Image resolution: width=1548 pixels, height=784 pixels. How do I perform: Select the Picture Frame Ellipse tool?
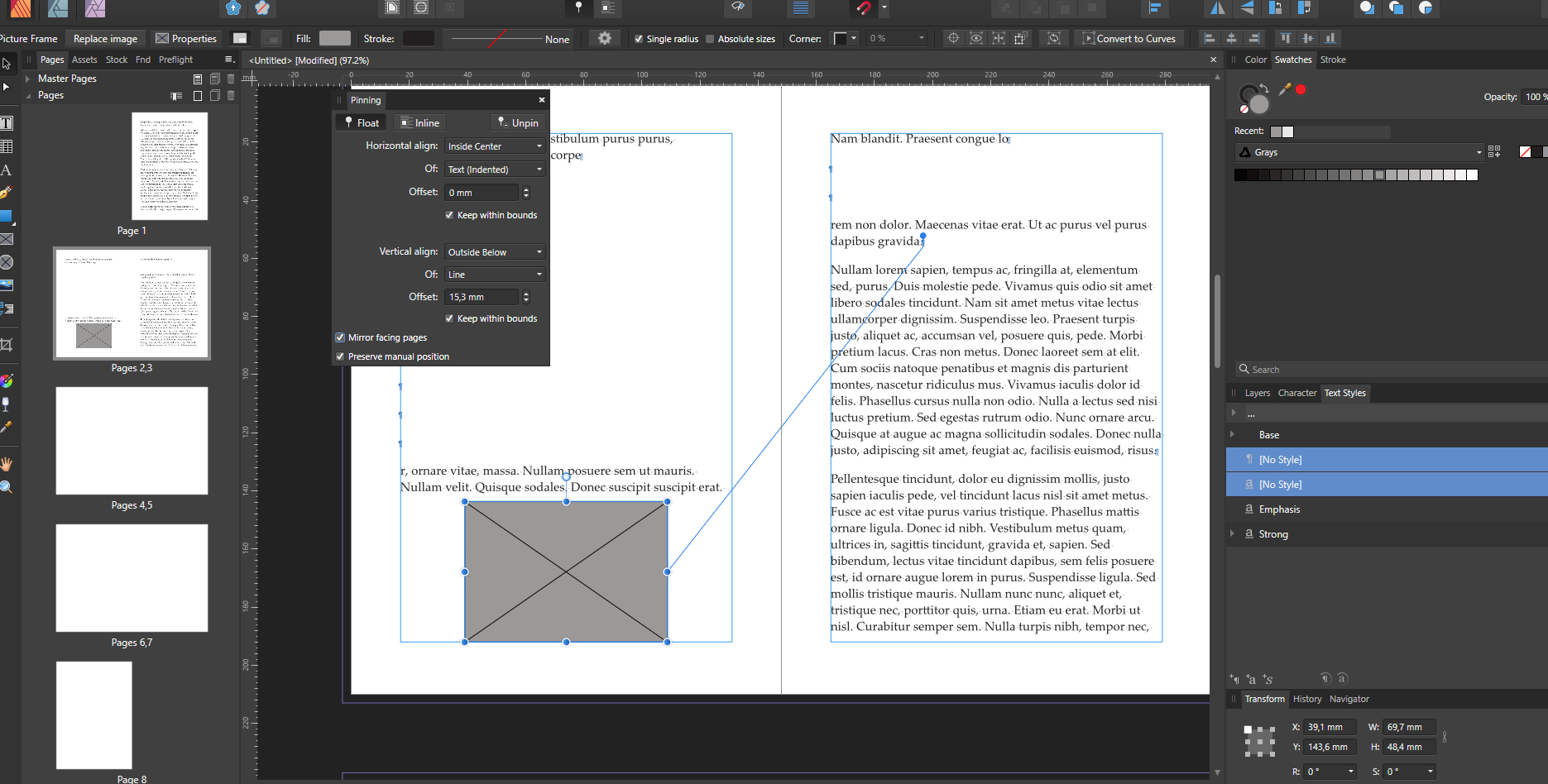pyautogui.click(x=6, y=262)
